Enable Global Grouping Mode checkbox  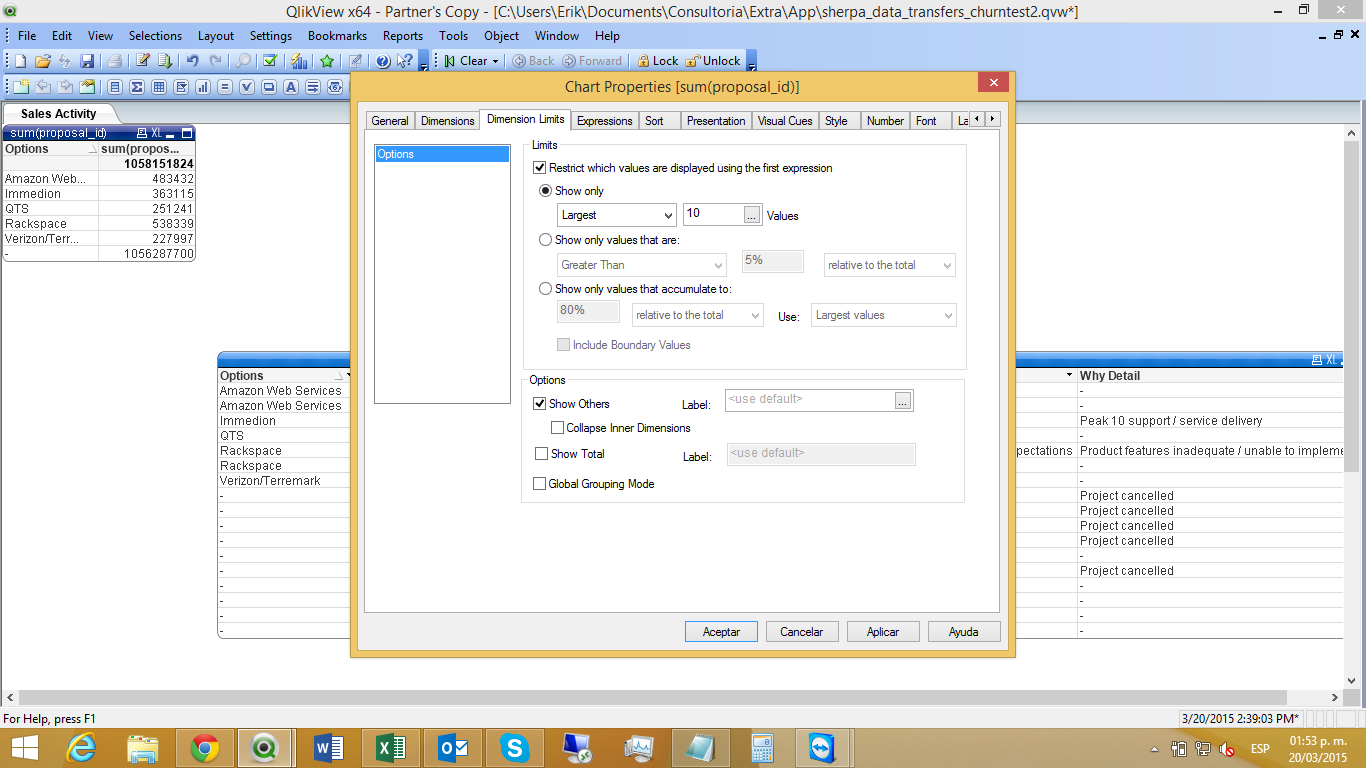540,484
